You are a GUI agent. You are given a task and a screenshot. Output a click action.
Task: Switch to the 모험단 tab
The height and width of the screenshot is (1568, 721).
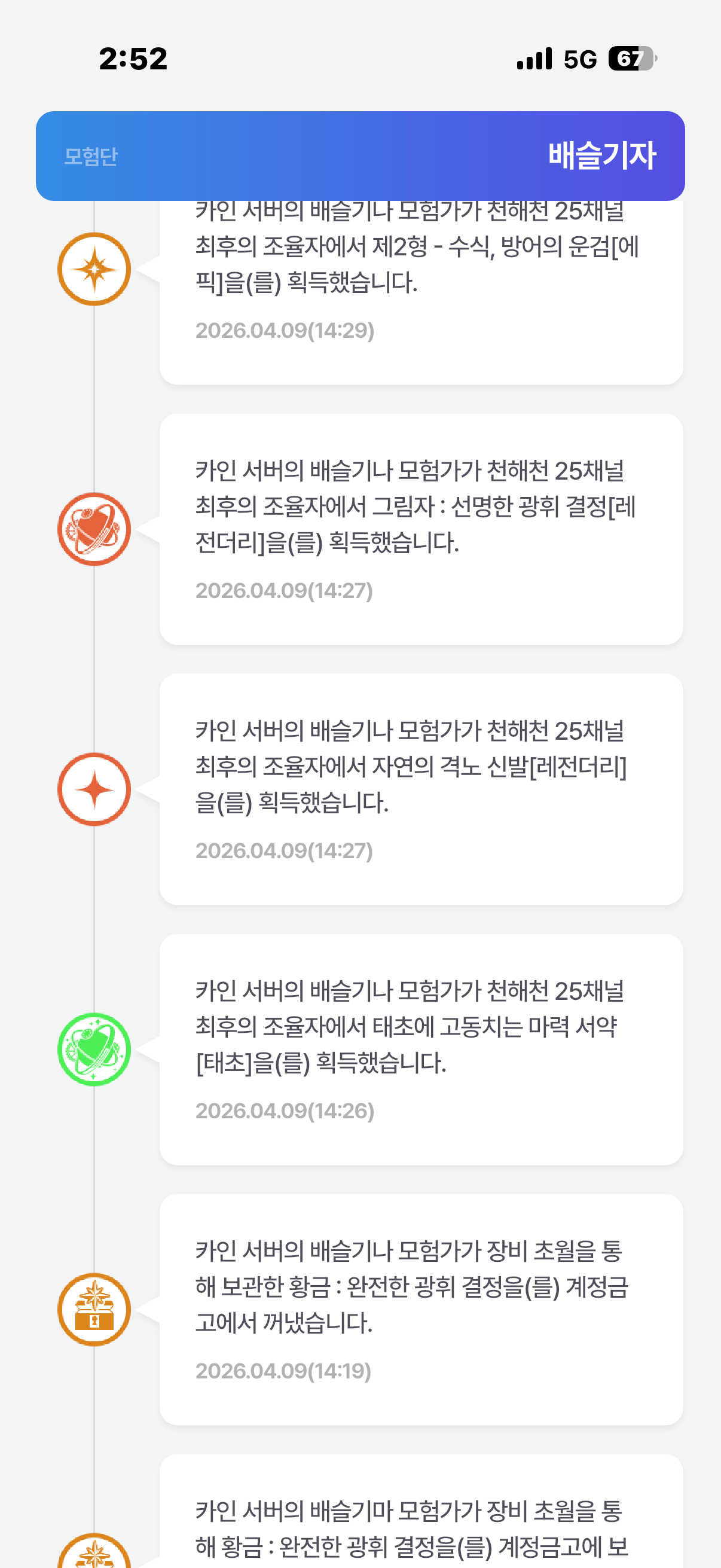pyautogui.click(x=91, y=157)
